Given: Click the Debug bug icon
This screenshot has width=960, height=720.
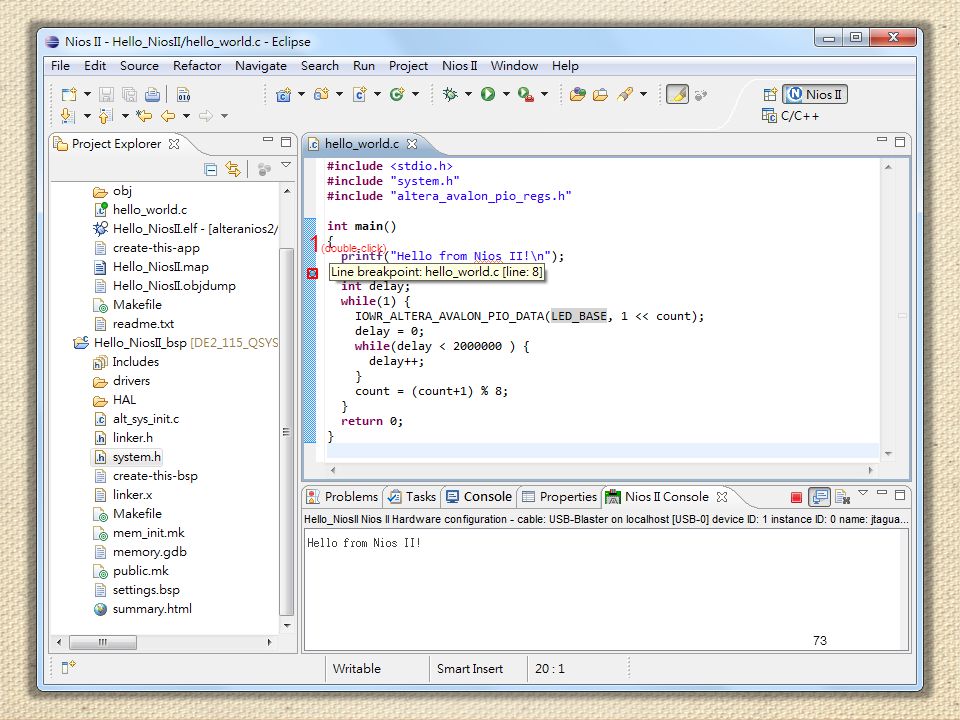Looking at the screenshot, I should [x=450, y=94].
